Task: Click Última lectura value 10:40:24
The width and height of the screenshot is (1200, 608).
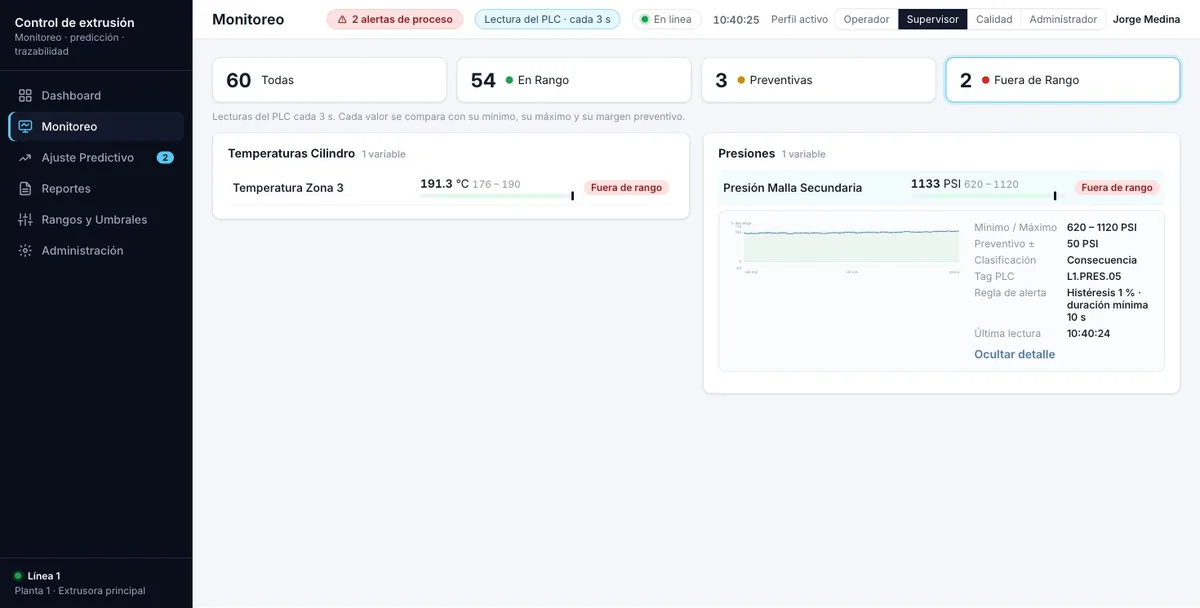Action: [1088, 334]
